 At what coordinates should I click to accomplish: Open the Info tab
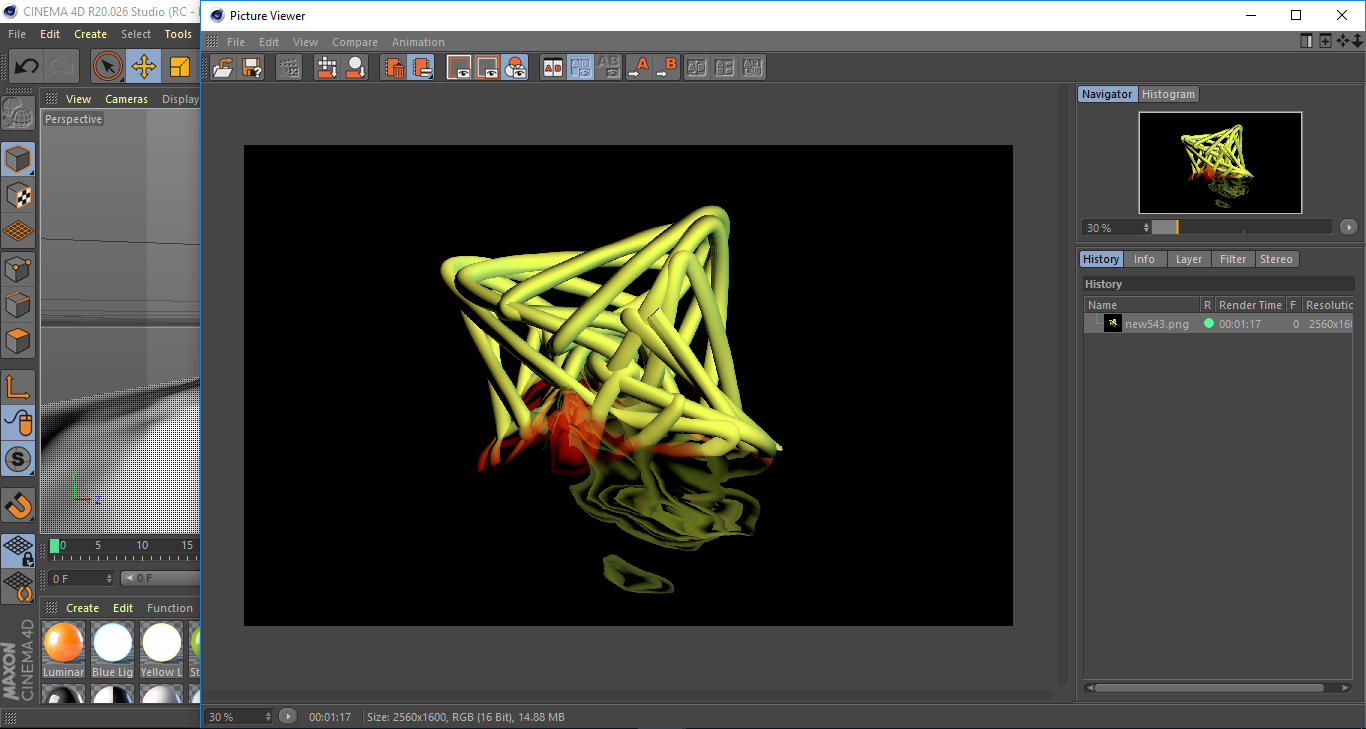[1144, 259]
